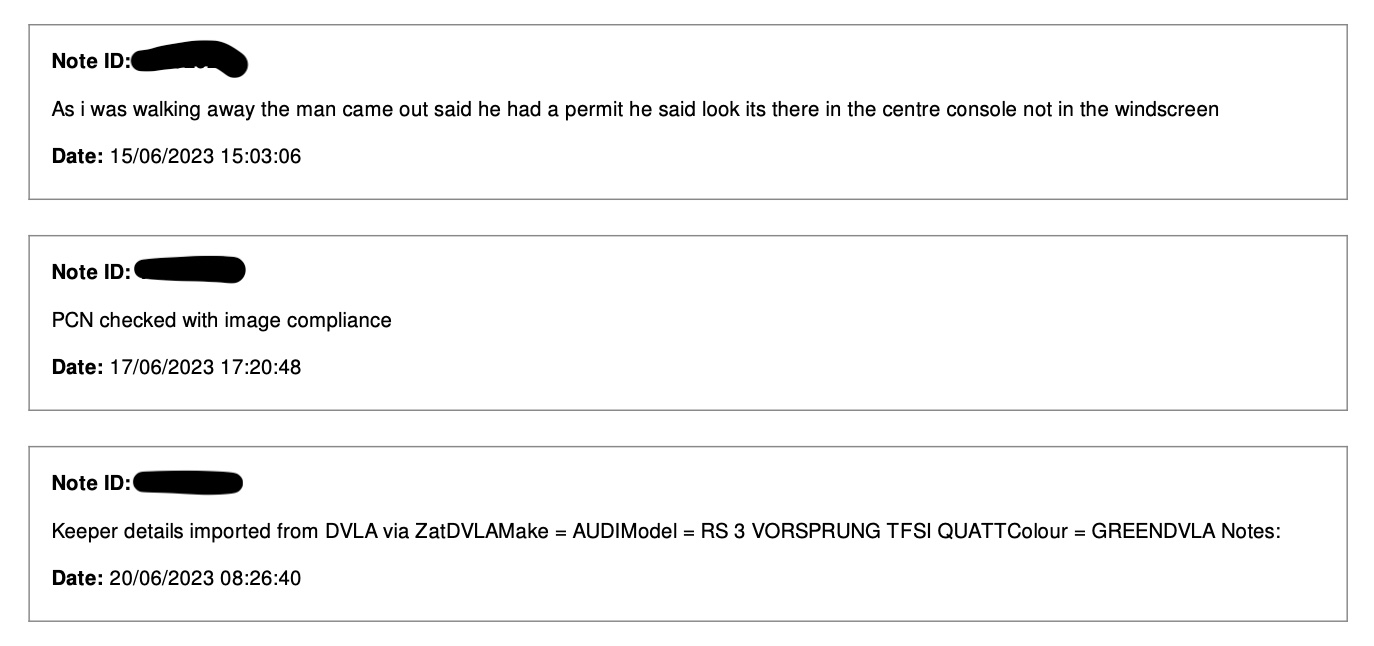The height and width of the screenshot is (646, 1374).
Task: Click the 'Date:' label in second note
Action: click(x=77, y=367)
